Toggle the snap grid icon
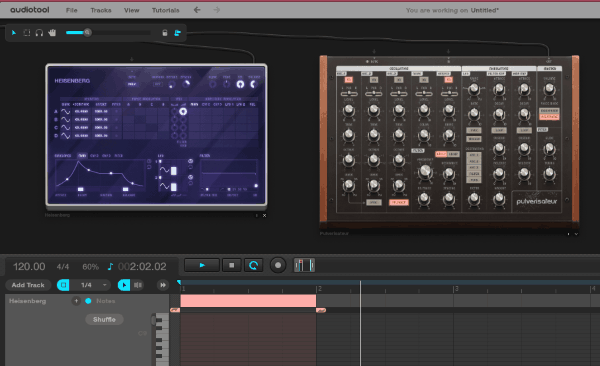 tap(63, 285)
